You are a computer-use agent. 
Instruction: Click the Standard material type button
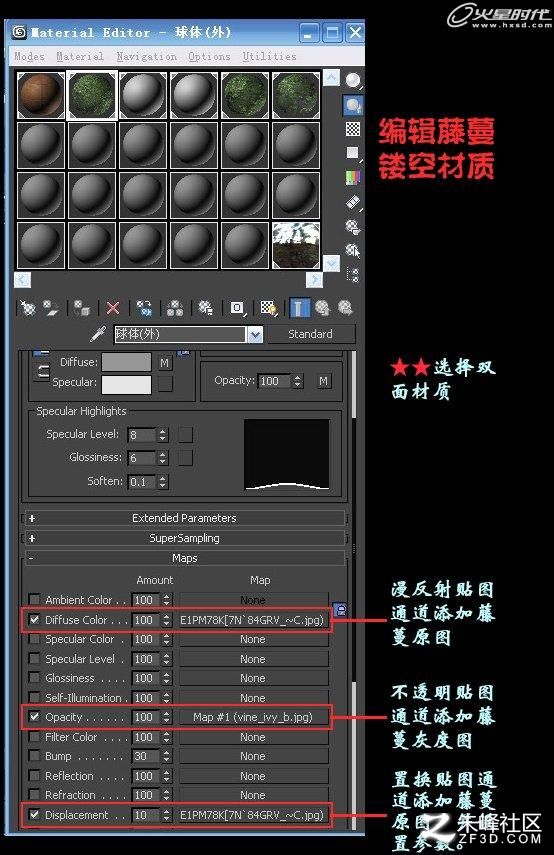[x=310, y=334]
